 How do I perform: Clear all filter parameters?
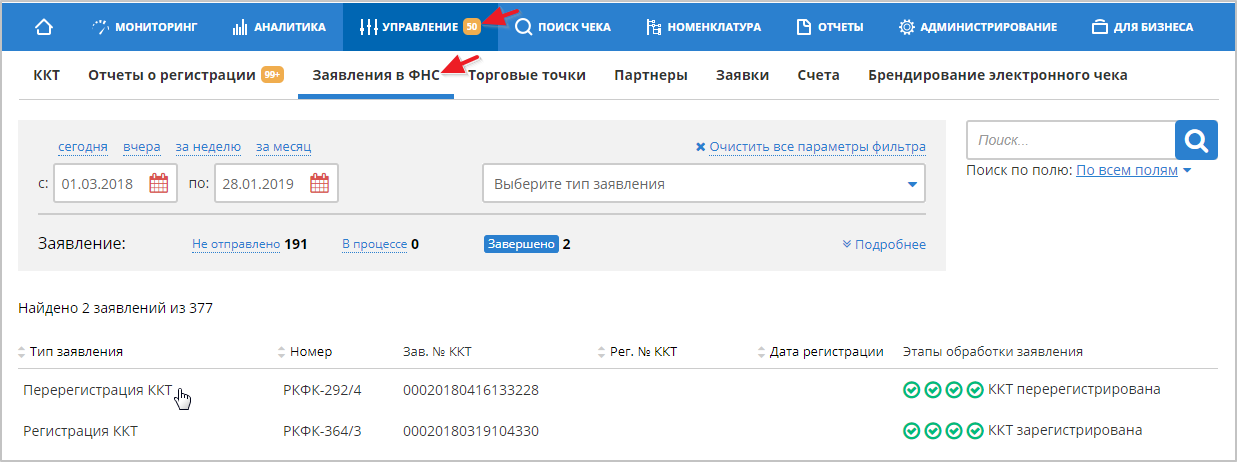810,147
